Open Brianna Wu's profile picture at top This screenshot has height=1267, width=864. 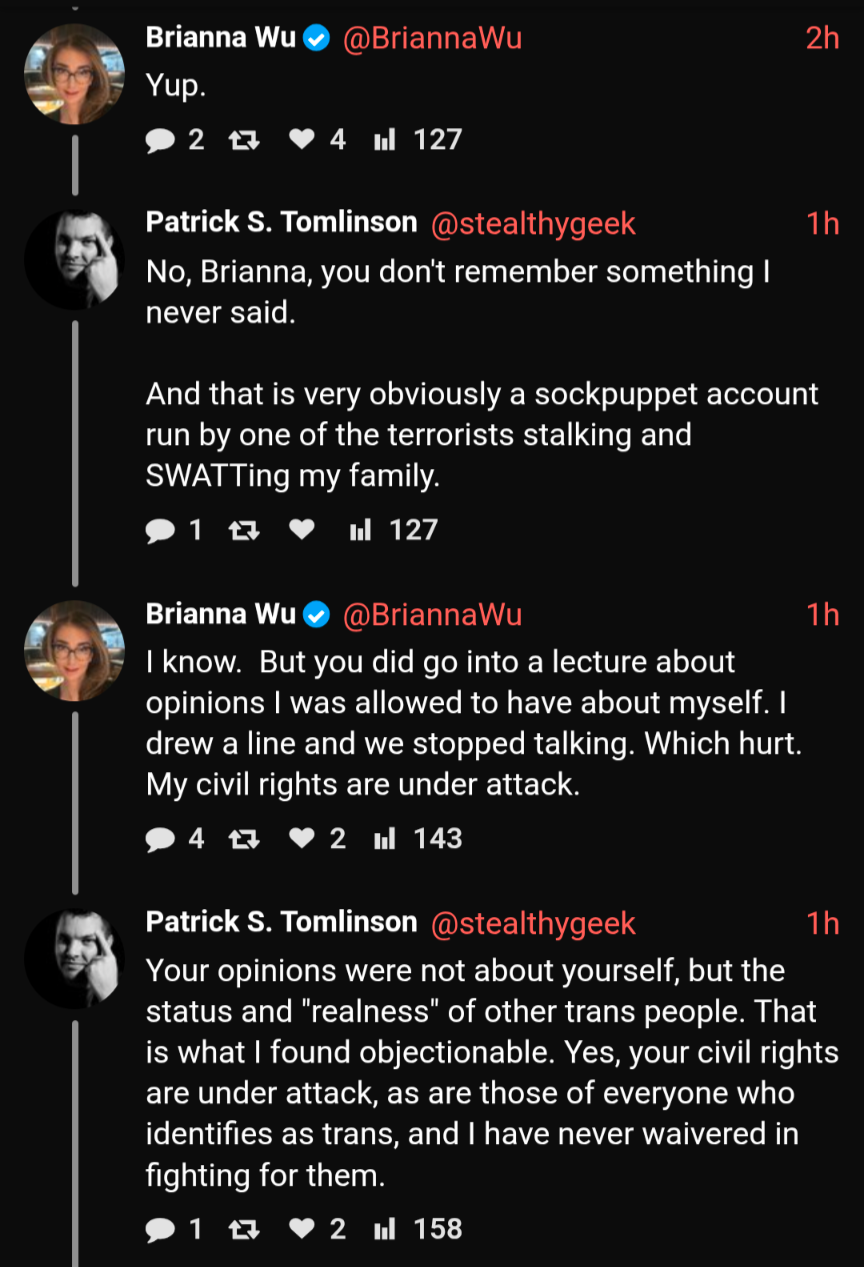coord(75,74)
